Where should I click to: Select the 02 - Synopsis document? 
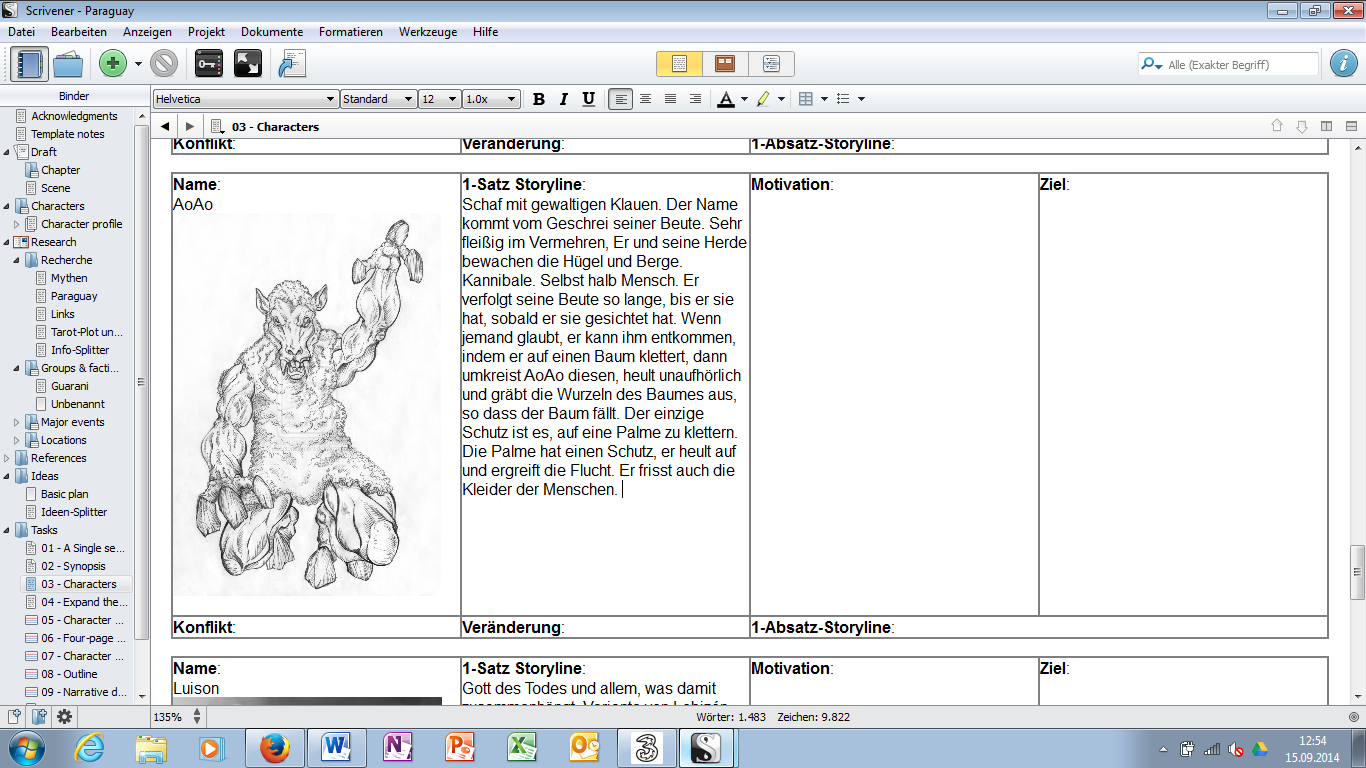[73, 566]
